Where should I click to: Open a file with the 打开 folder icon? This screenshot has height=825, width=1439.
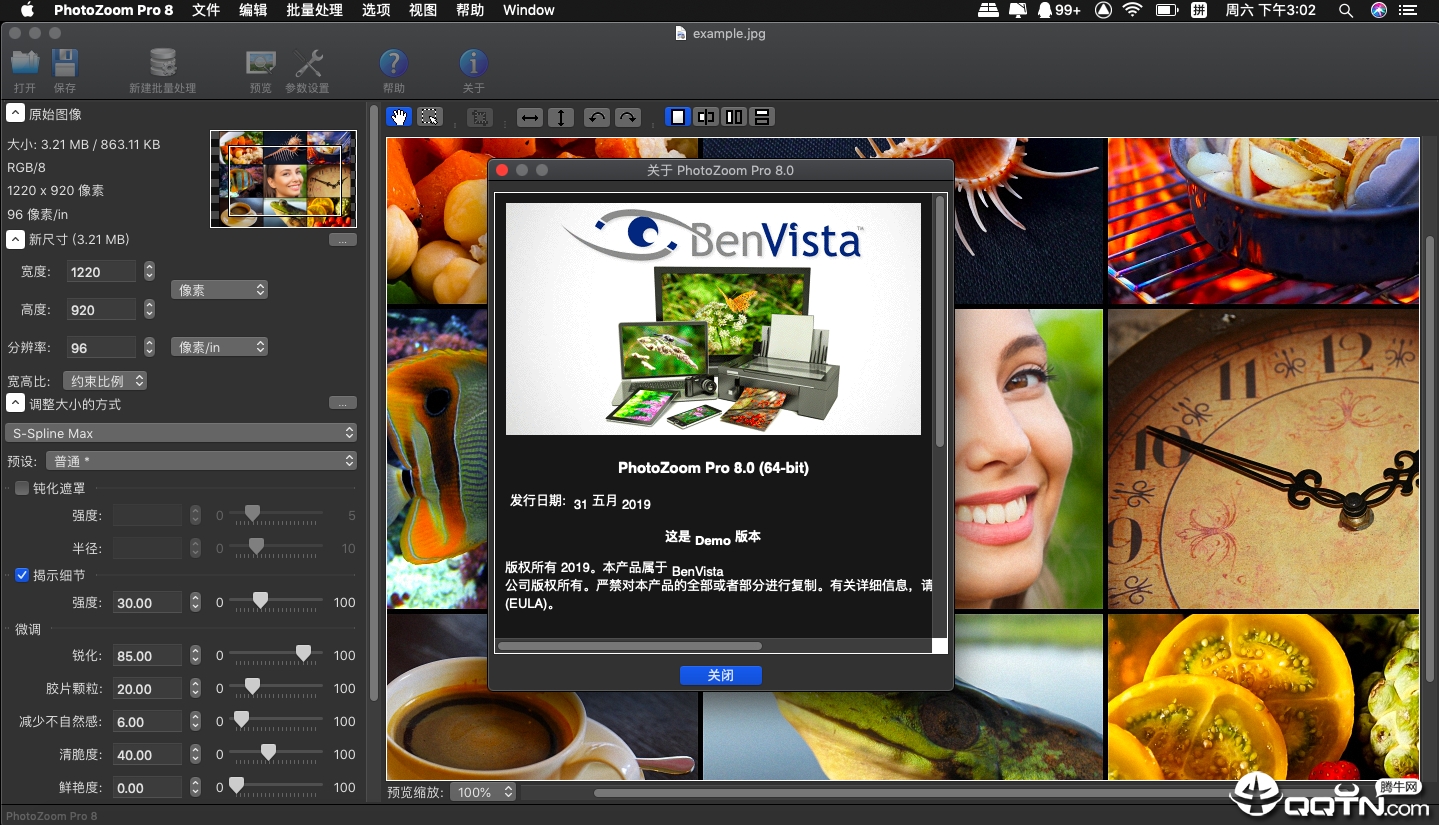point(25,64)
